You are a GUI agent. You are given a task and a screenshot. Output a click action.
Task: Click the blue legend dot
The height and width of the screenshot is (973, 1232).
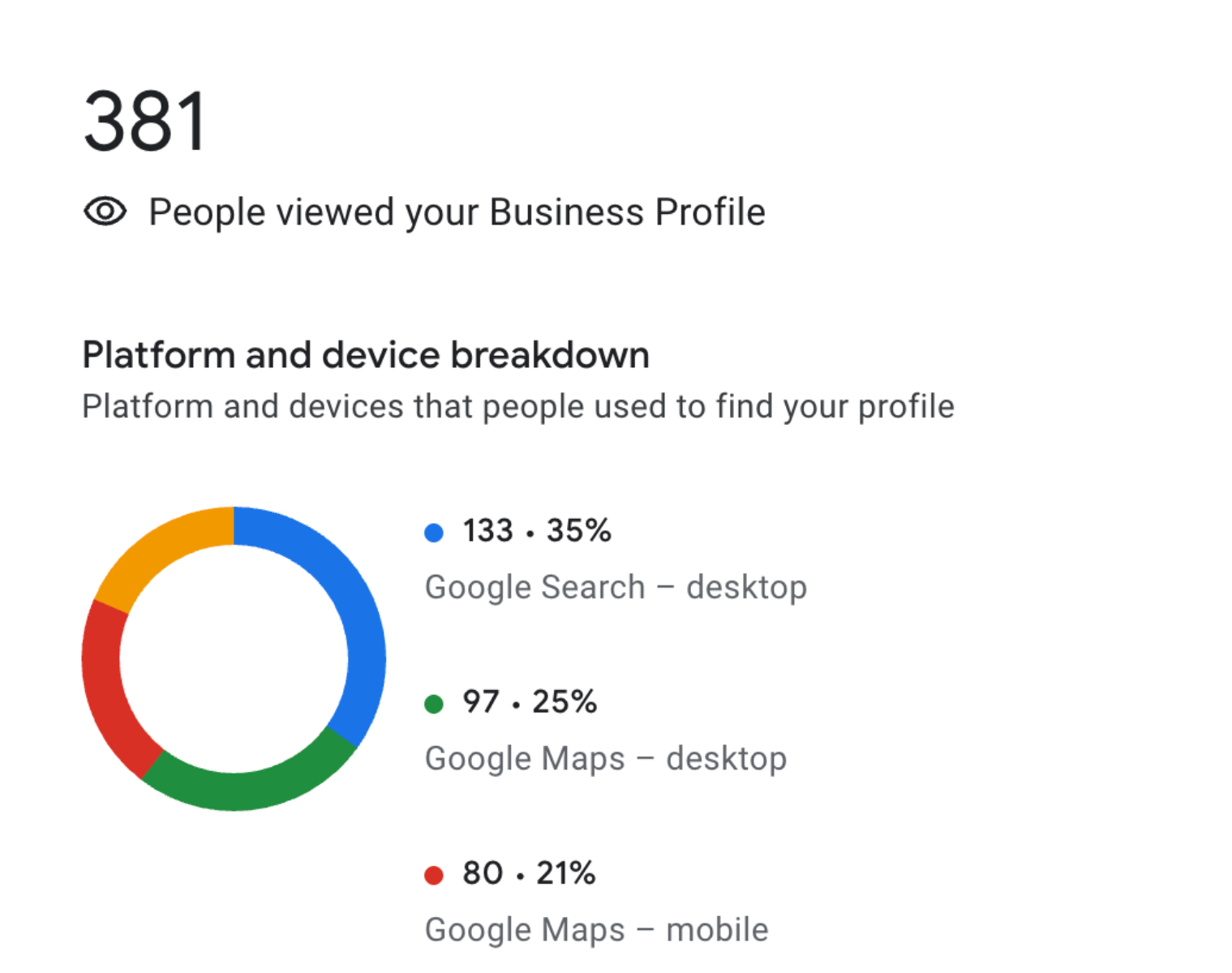pos(434,533)
